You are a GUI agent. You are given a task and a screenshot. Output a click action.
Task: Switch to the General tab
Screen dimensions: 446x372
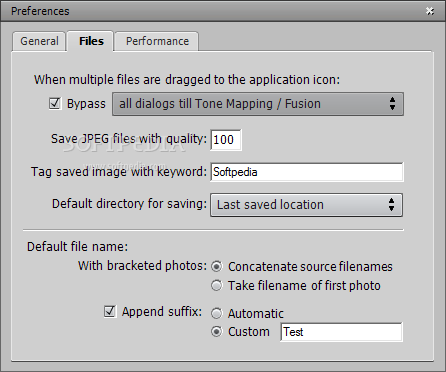pyautogui.click(x=39, y=41)
